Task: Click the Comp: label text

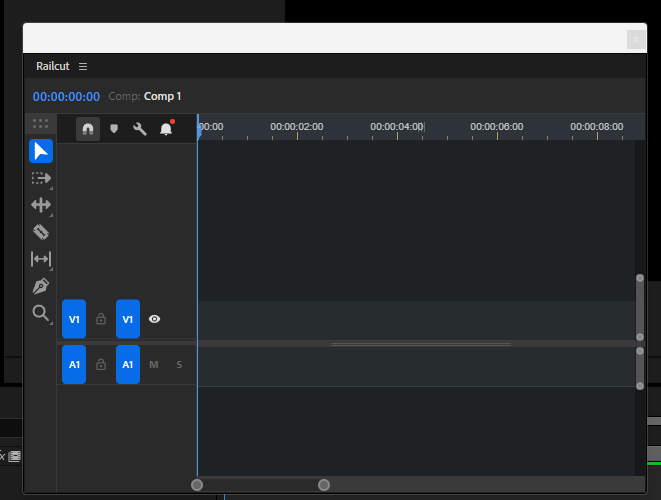Action: pos(124,96)
